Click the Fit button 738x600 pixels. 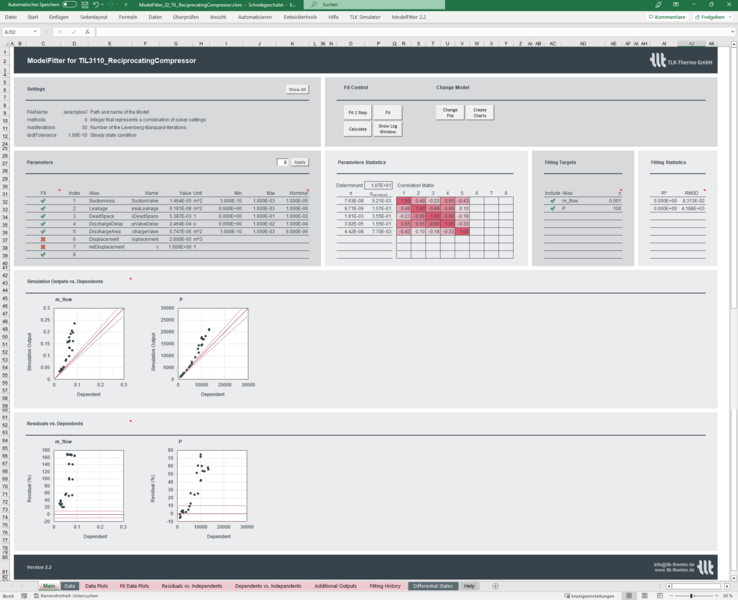tap(388, 112)
